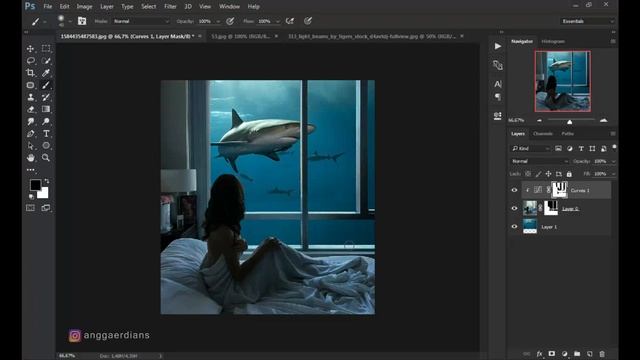Click the background color swatch

point(44,194)
